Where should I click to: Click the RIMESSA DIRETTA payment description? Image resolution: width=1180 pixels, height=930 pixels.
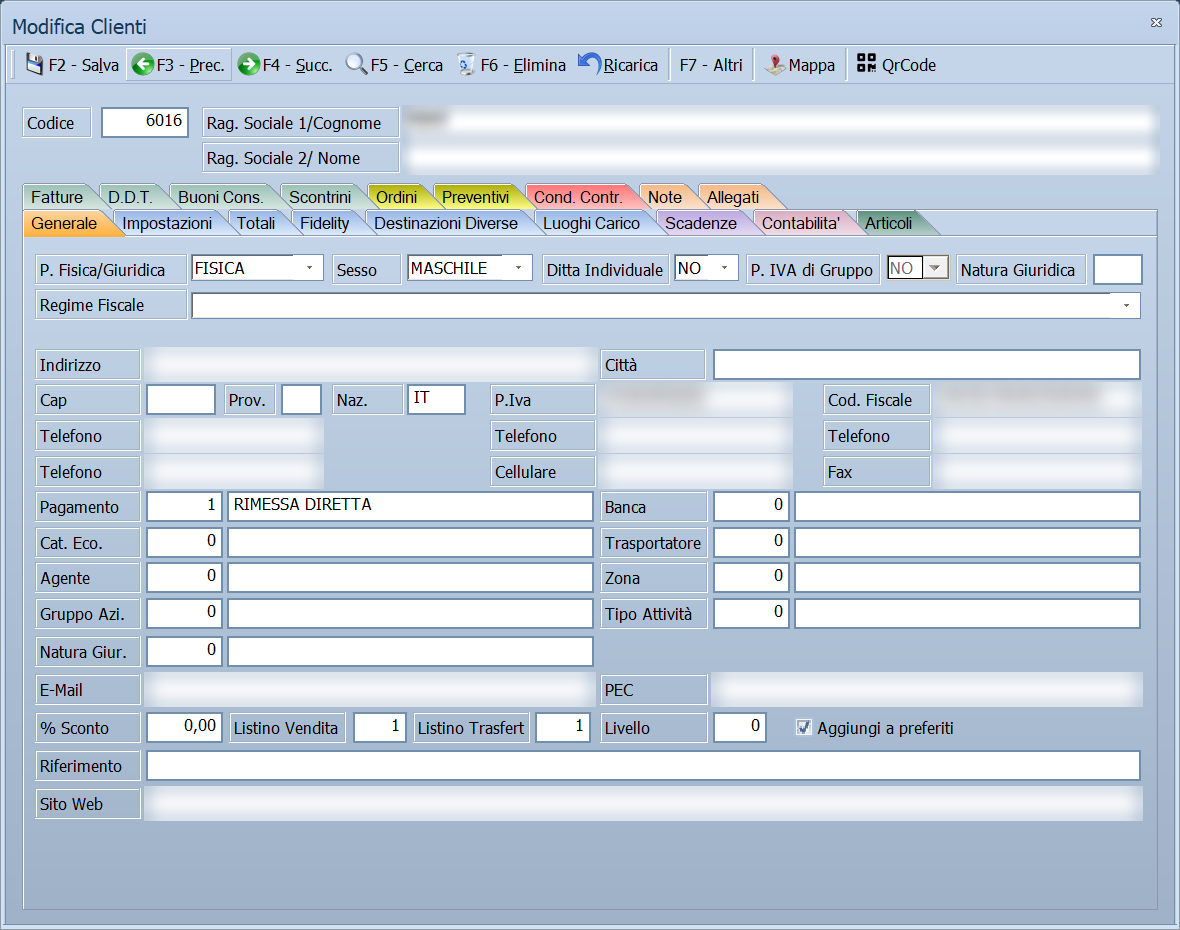coord(410,506)
